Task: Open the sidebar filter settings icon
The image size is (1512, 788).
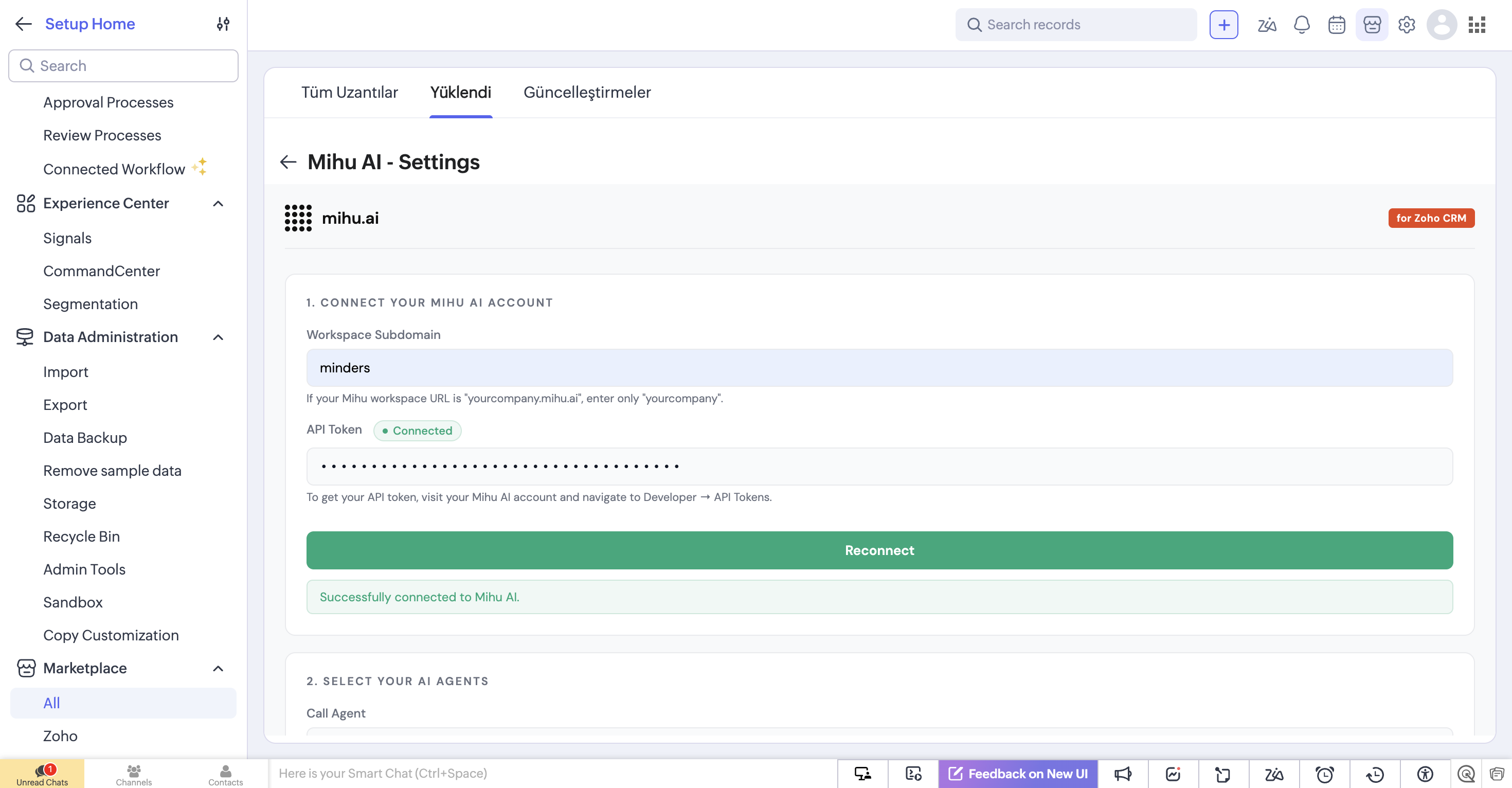Action: [223, 24]
